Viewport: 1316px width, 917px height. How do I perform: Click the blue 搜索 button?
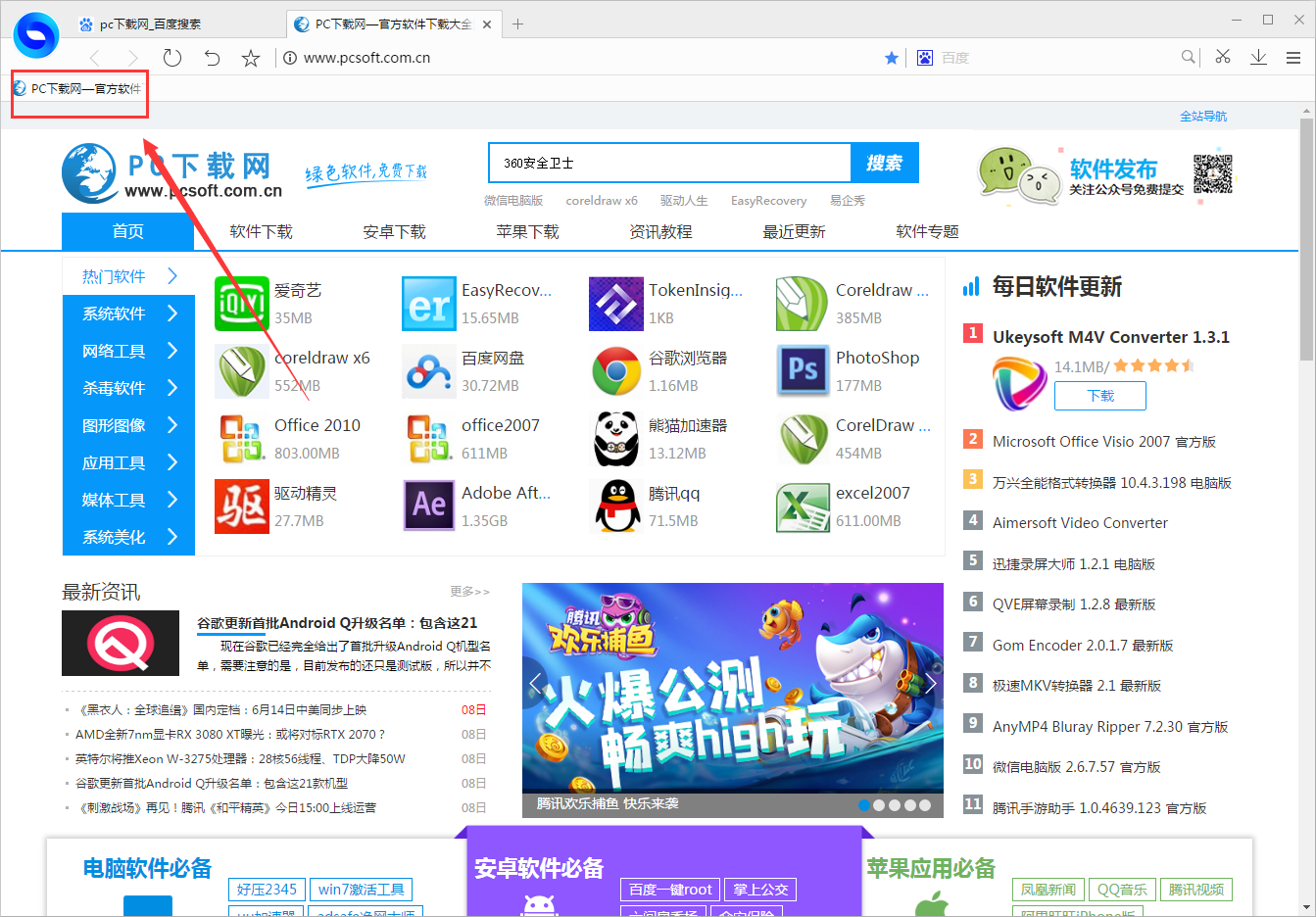click(884, 163)
